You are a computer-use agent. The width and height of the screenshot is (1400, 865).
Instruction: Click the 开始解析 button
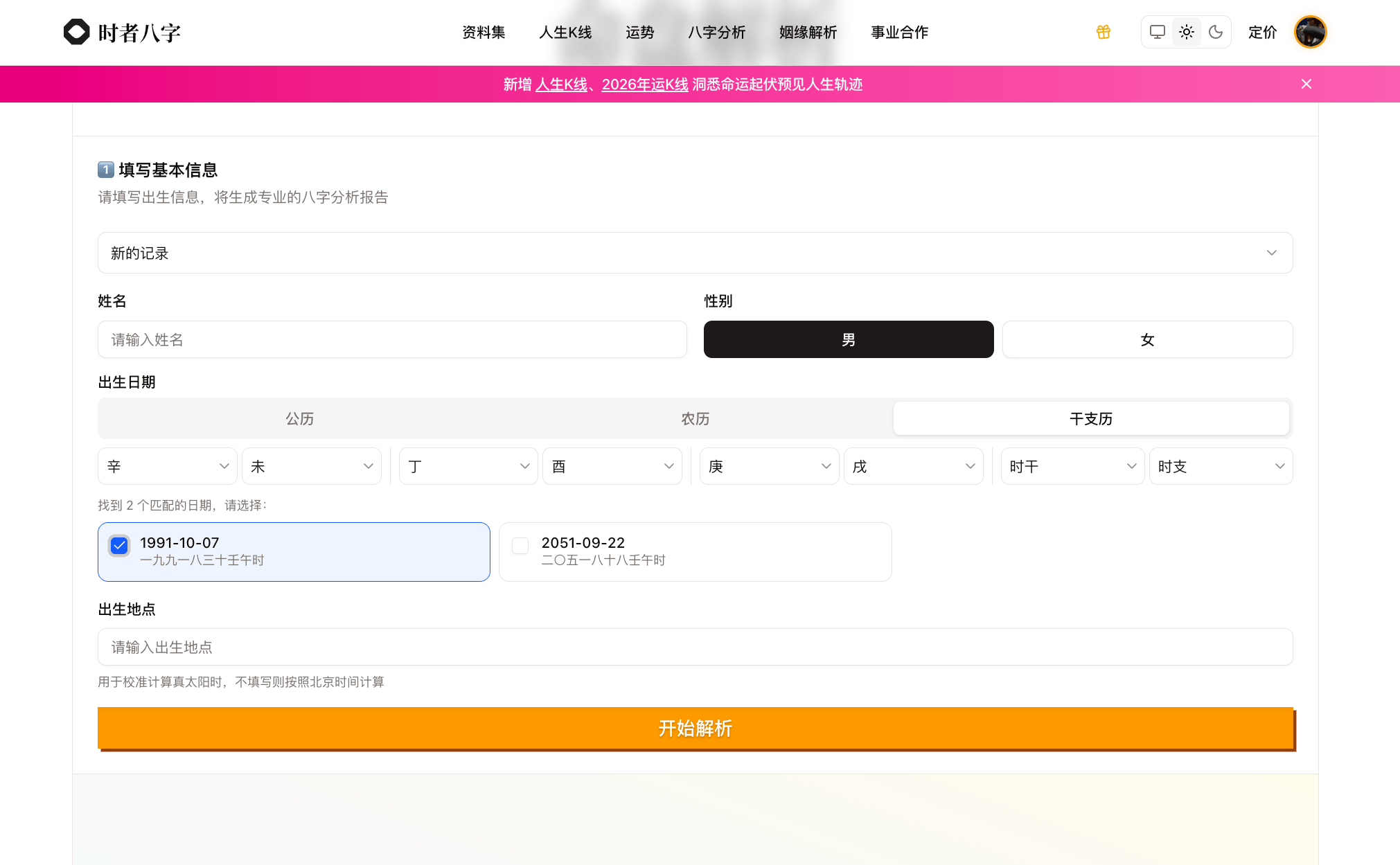[695, 728]
